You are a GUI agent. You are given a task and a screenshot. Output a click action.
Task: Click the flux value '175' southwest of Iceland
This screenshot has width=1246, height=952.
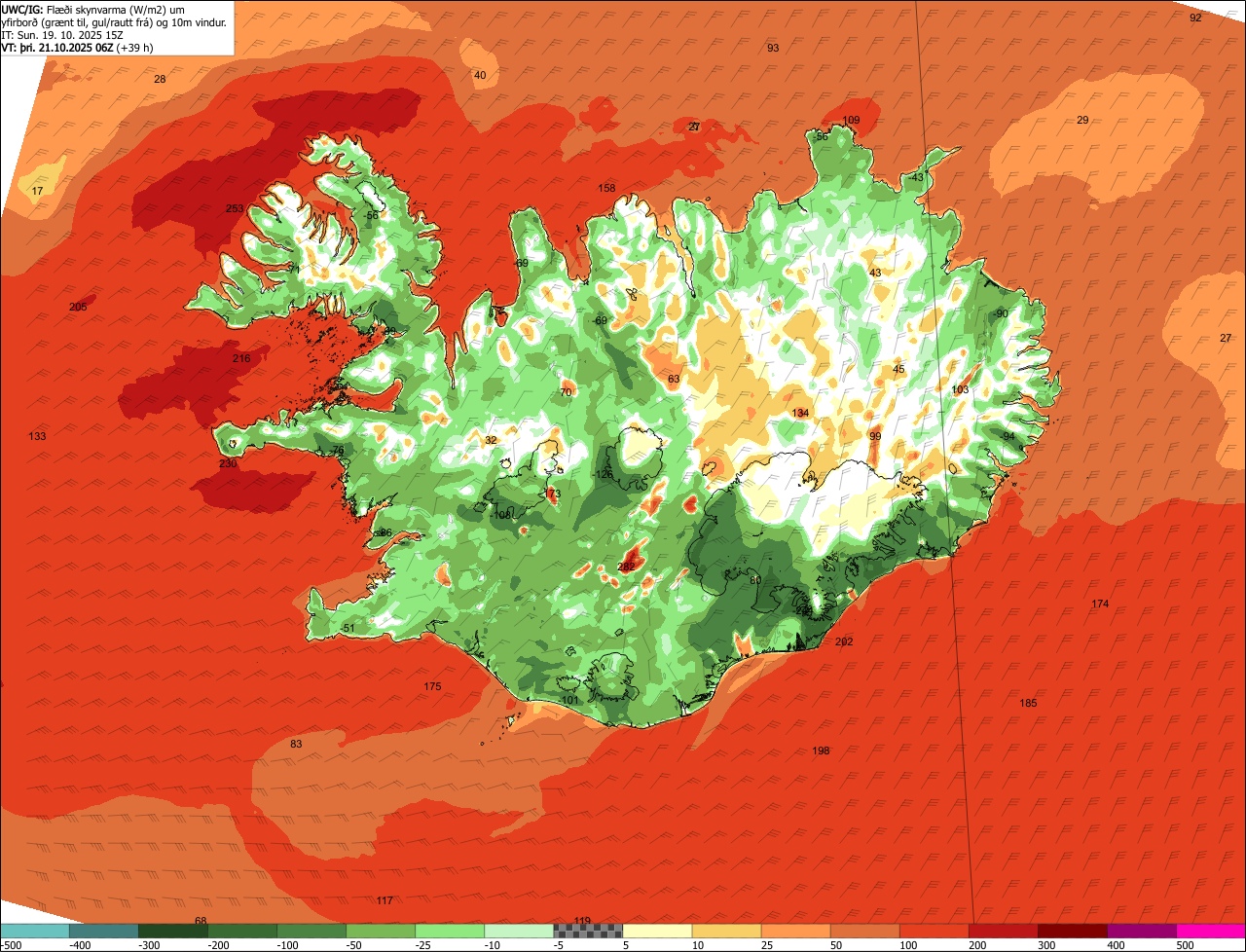[x=432, y=686]
